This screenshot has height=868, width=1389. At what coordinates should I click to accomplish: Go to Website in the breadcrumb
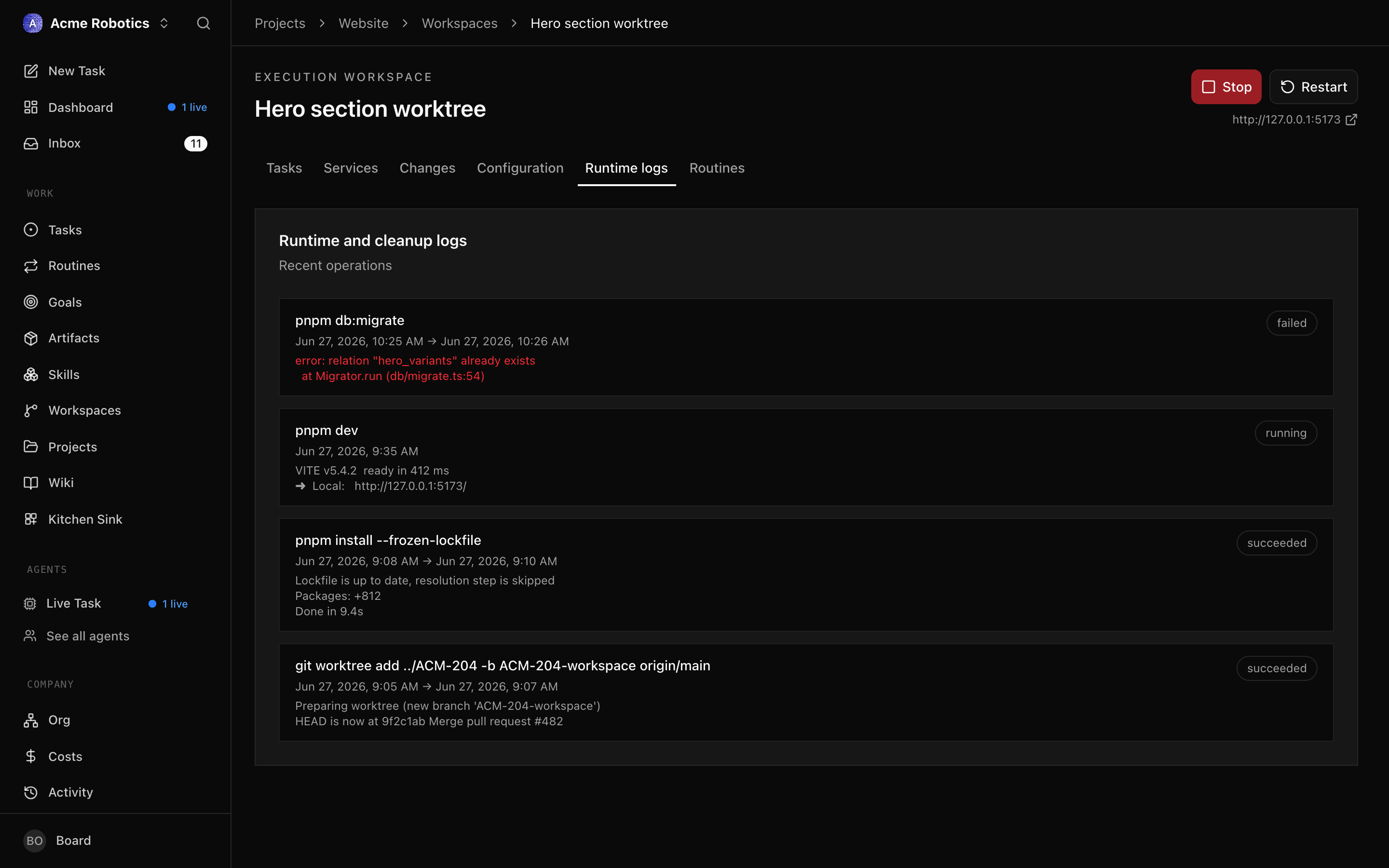coord(363,24)
